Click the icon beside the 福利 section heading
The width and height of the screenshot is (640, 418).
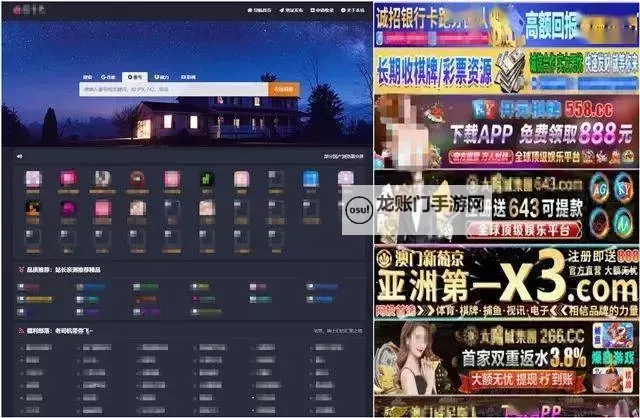coord(21,331)
